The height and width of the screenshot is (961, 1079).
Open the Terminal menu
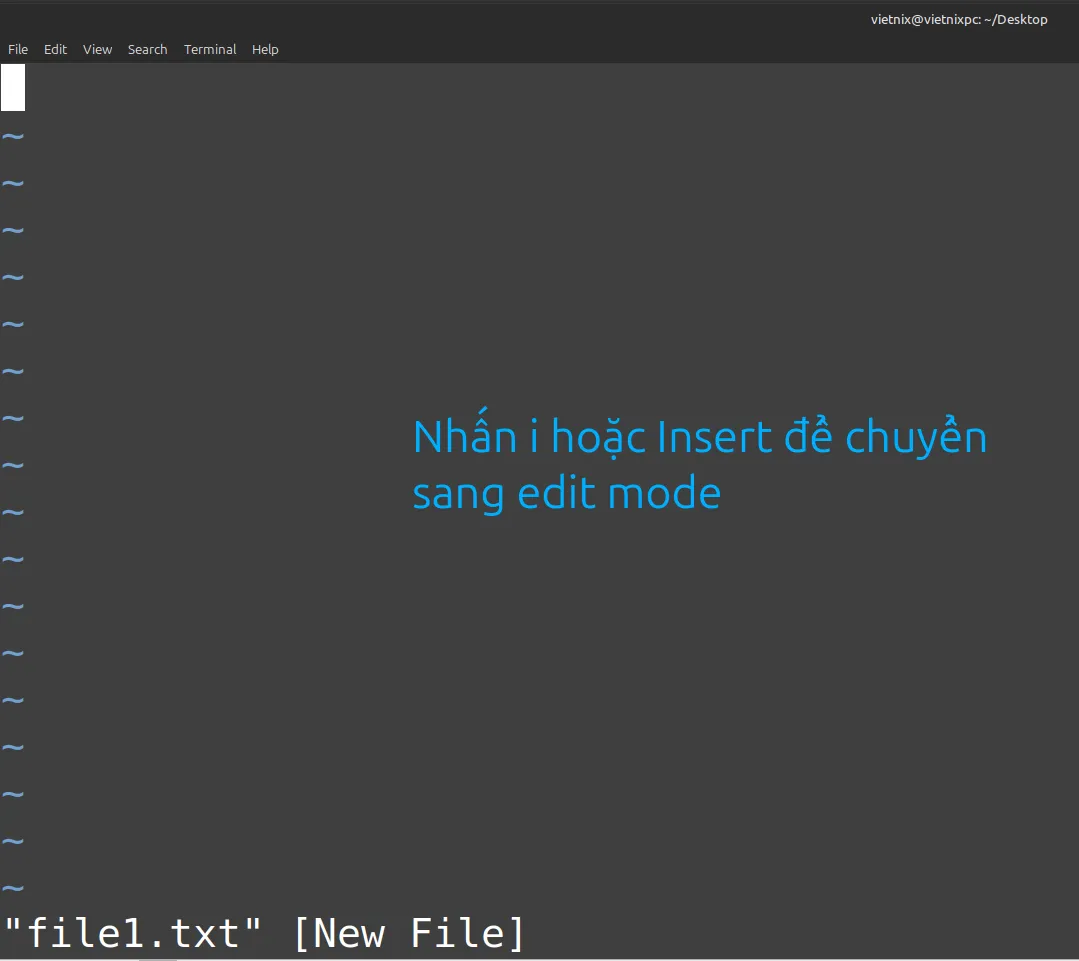click(210, 49)
